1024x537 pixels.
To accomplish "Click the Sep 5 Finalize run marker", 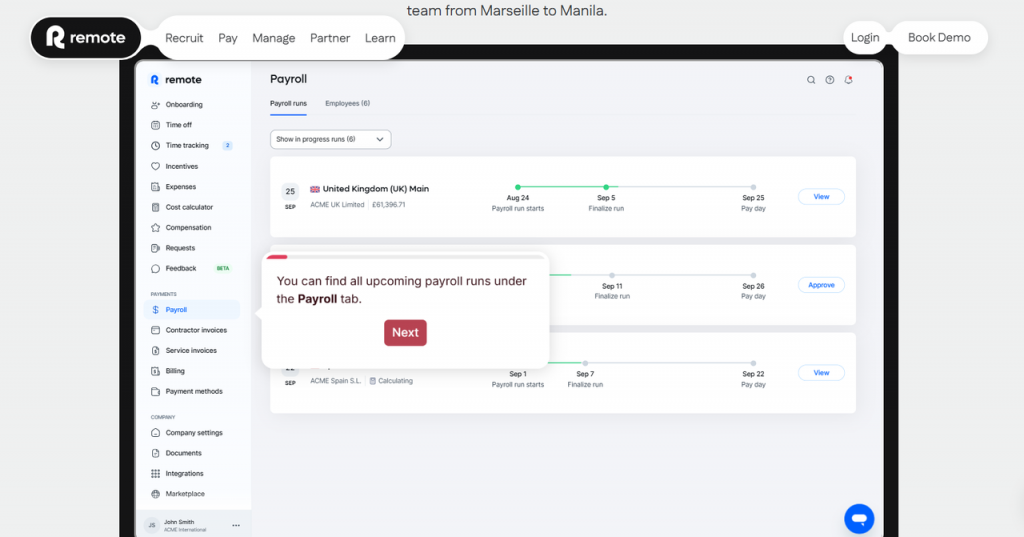I will pos(606,187).
